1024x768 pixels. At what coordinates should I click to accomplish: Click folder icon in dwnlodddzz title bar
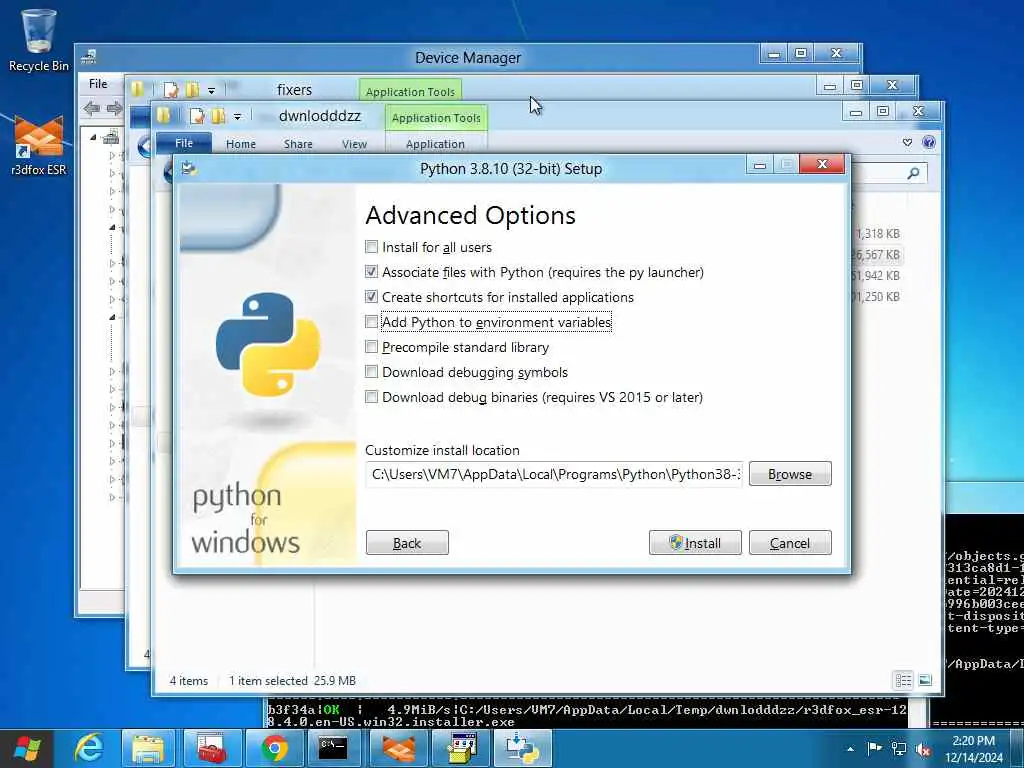163,116
